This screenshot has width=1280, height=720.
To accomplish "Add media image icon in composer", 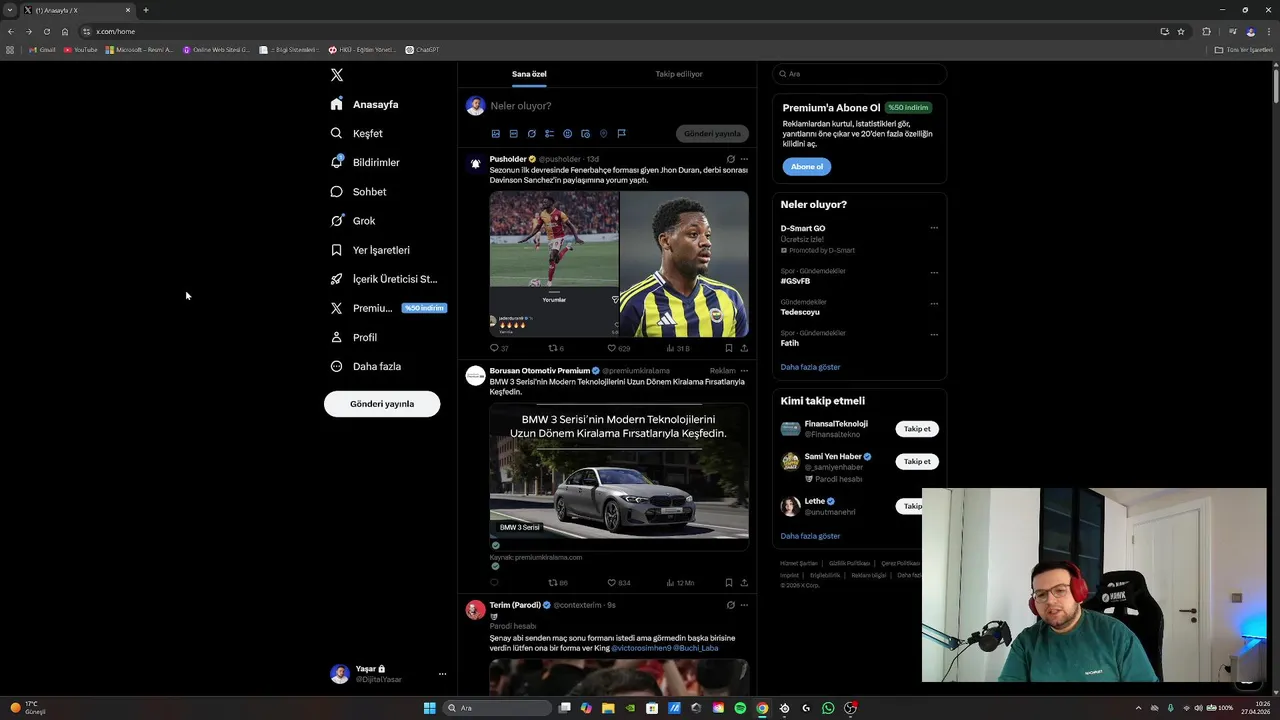I will tap(495, 133).
